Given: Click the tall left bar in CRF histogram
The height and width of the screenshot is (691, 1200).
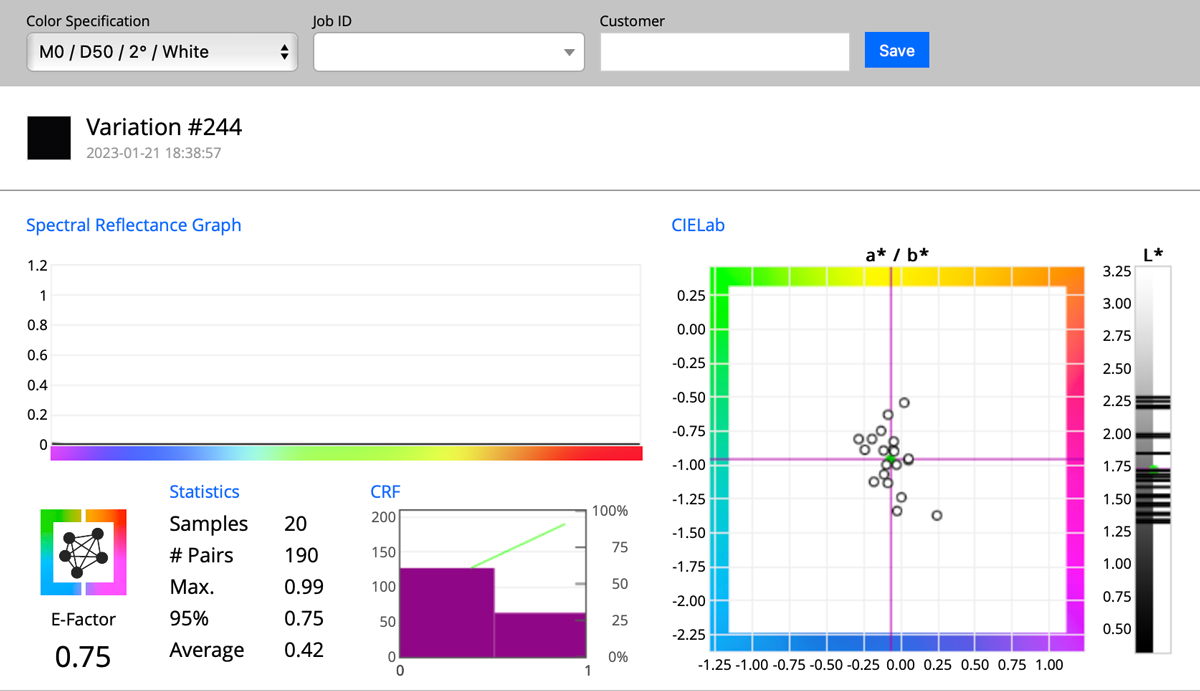Looking at the screenshot, I should click(x=447, y=612).
